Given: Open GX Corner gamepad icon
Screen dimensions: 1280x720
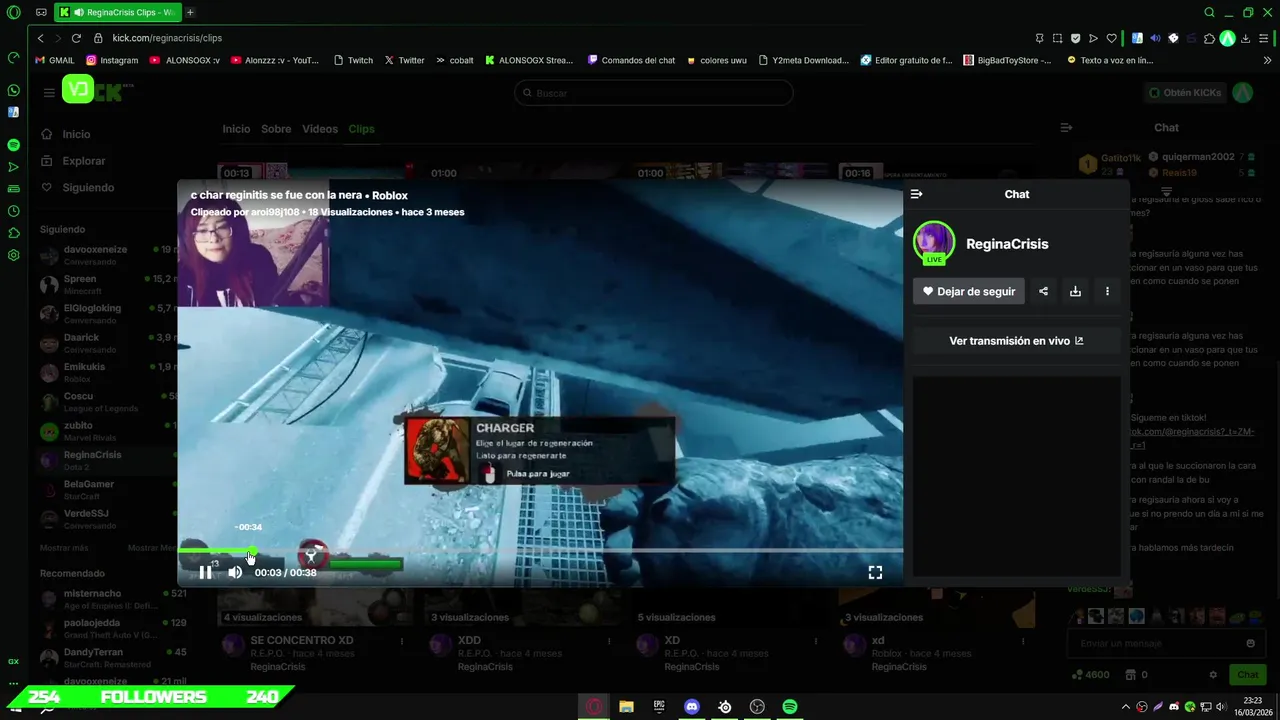Looking at the screenshot, I should [40, 13].
